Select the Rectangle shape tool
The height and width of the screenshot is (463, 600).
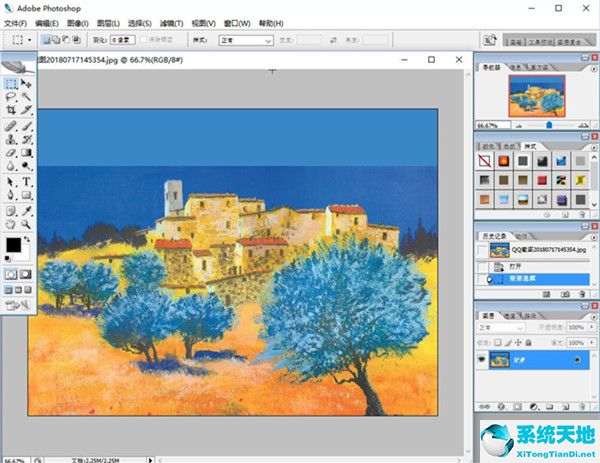click(x=26, y=195)
